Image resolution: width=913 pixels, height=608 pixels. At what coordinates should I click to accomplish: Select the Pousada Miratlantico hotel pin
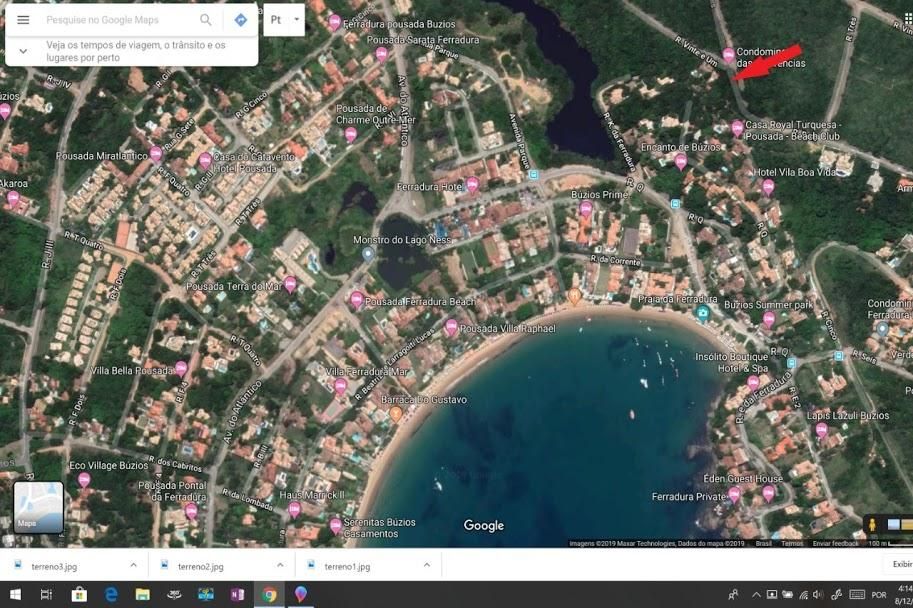click(155, 154)
